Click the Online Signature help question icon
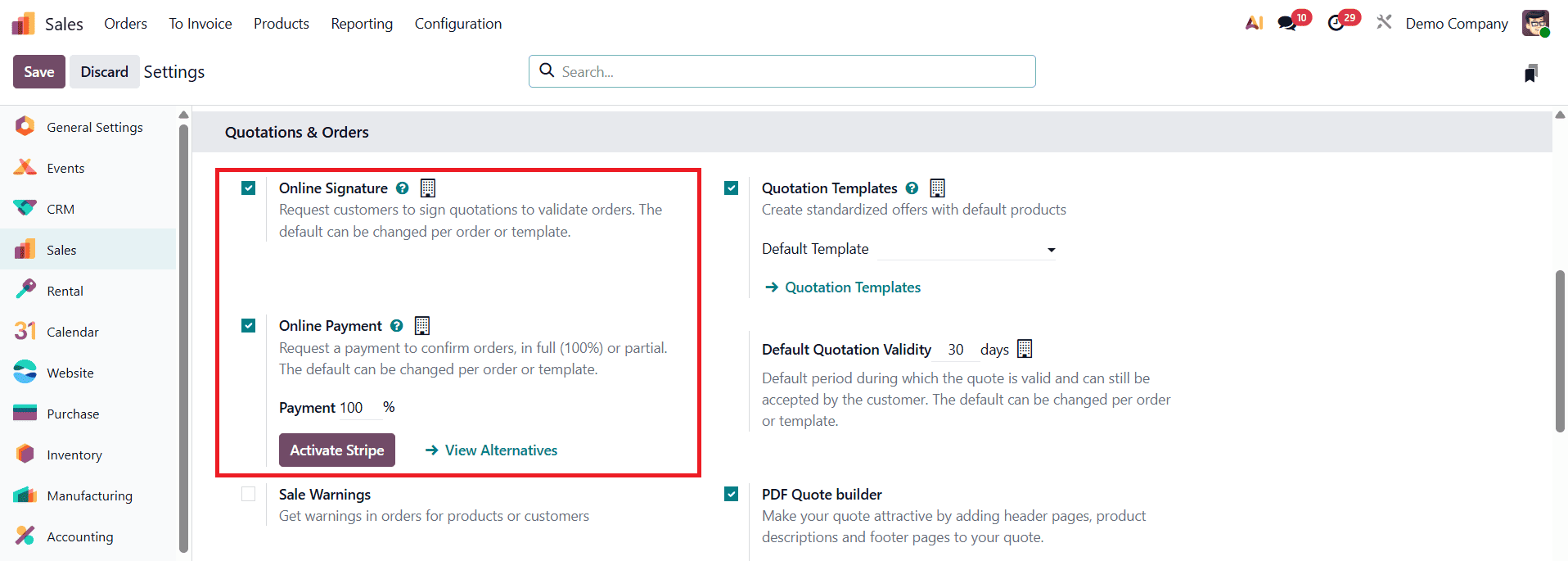1568x561 pixels. [x=402, y=188]
